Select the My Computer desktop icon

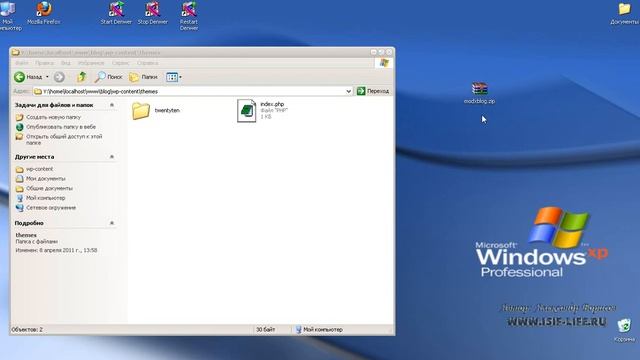(8, 16)
